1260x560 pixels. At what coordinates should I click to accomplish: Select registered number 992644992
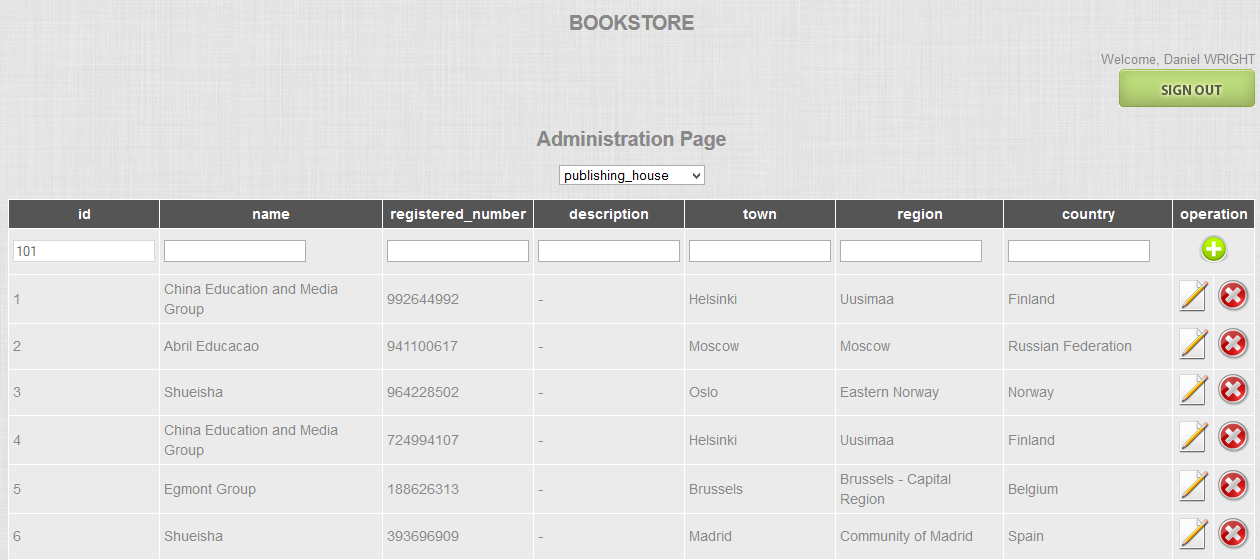pos(423,299)
